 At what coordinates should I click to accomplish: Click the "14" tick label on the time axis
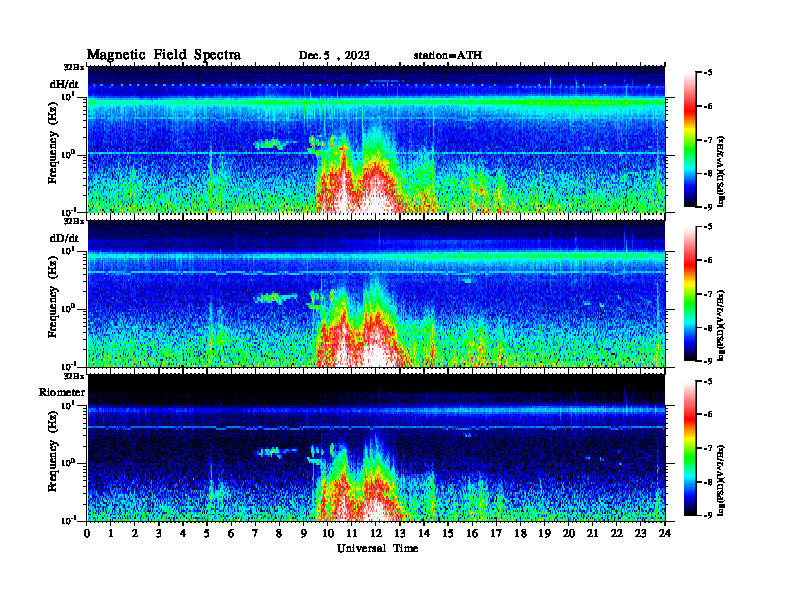pos(424,533)
